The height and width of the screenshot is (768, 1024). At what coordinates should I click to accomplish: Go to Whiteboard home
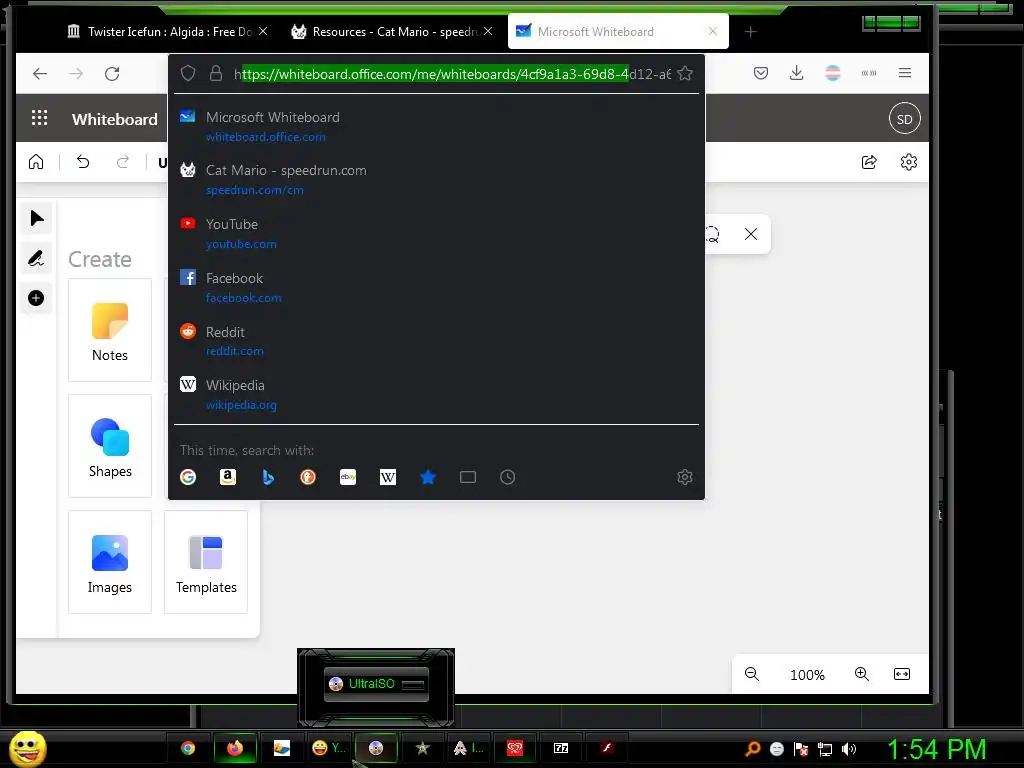[36, 162]
